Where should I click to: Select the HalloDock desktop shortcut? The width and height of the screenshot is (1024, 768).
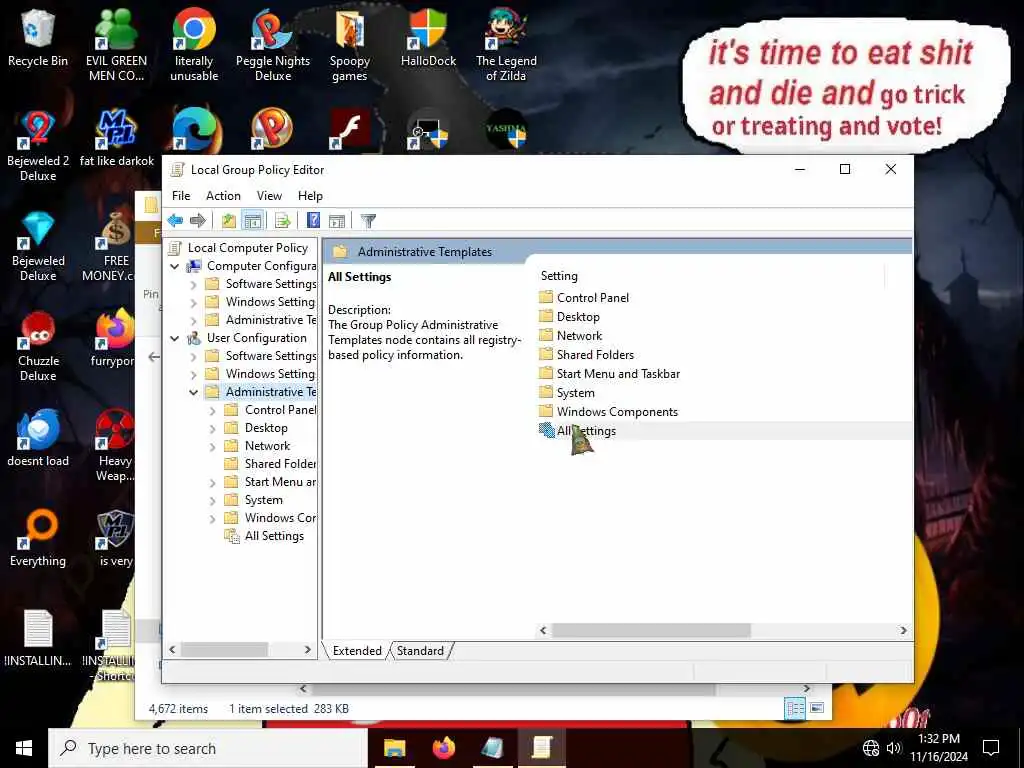tap(428, 38)
